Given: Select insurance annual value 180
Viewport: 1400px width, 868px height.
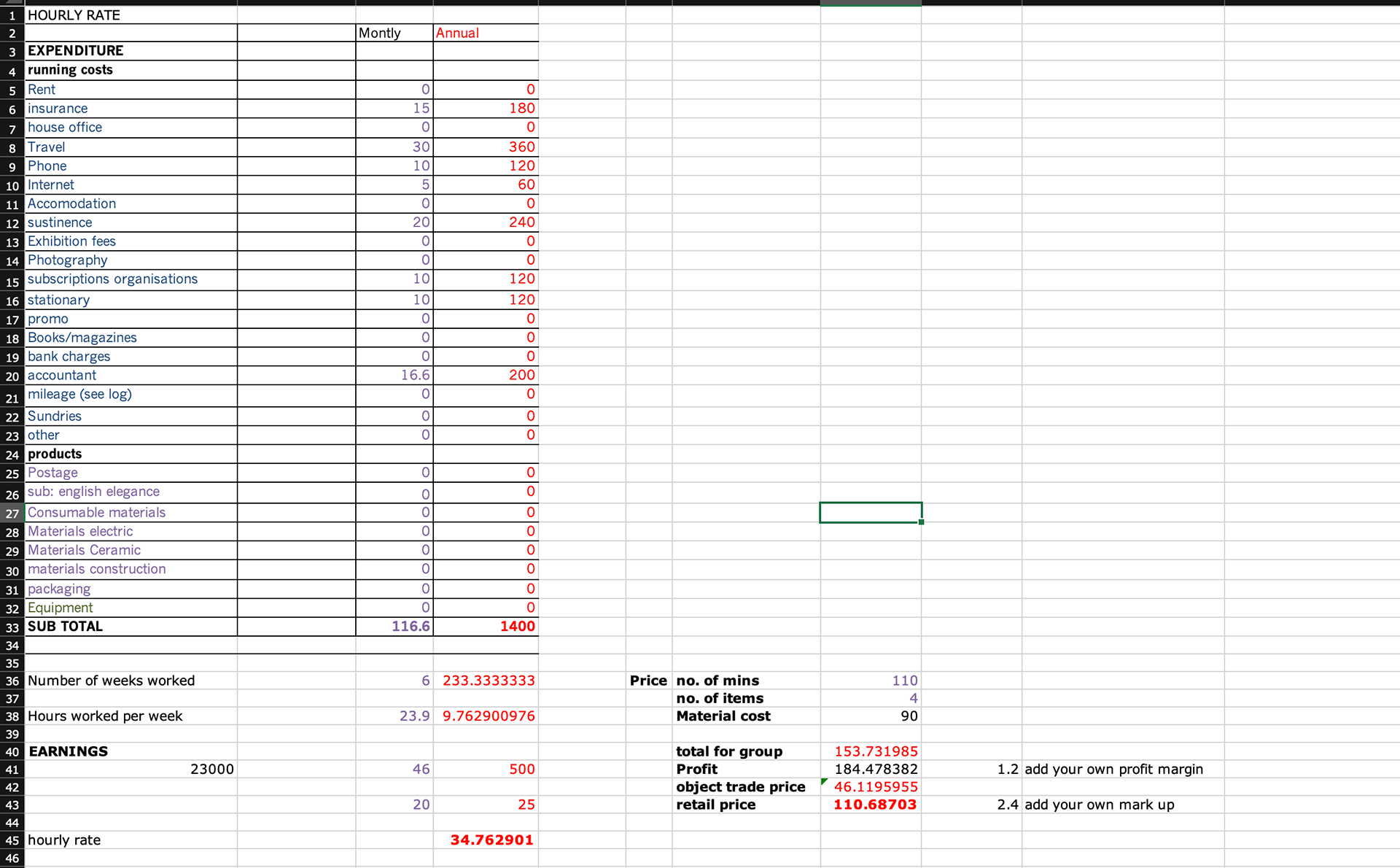Looking at the screenshot, I should point(486,108).
